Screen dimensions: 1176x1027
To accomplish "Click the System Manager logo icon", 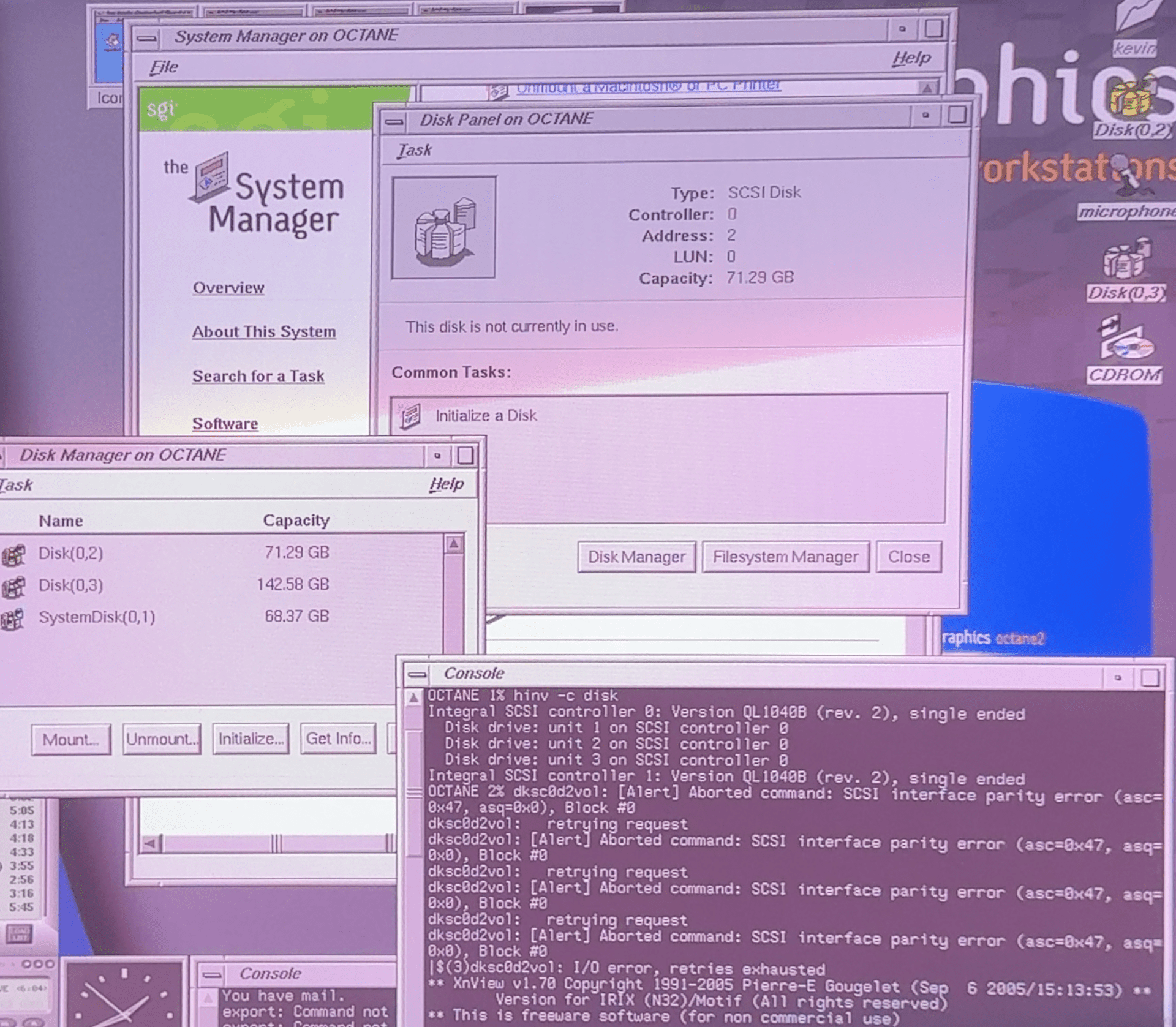I will coord(210,176).
